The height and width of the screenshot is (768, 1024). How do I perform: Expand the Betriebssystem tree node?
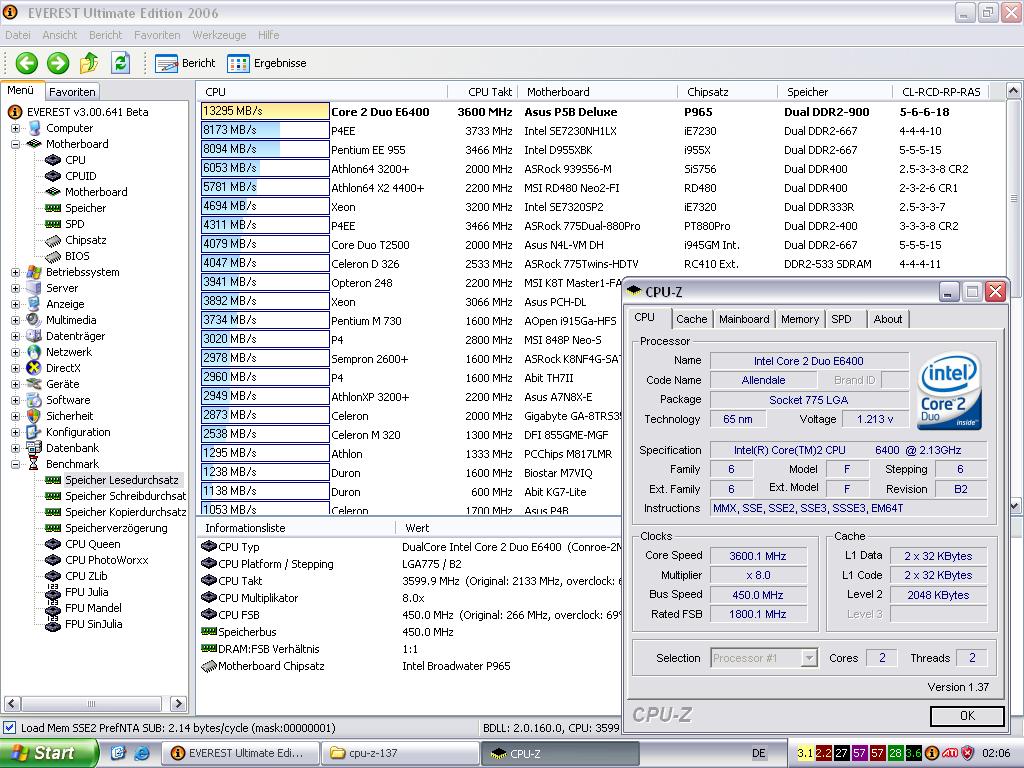point(15,272)
